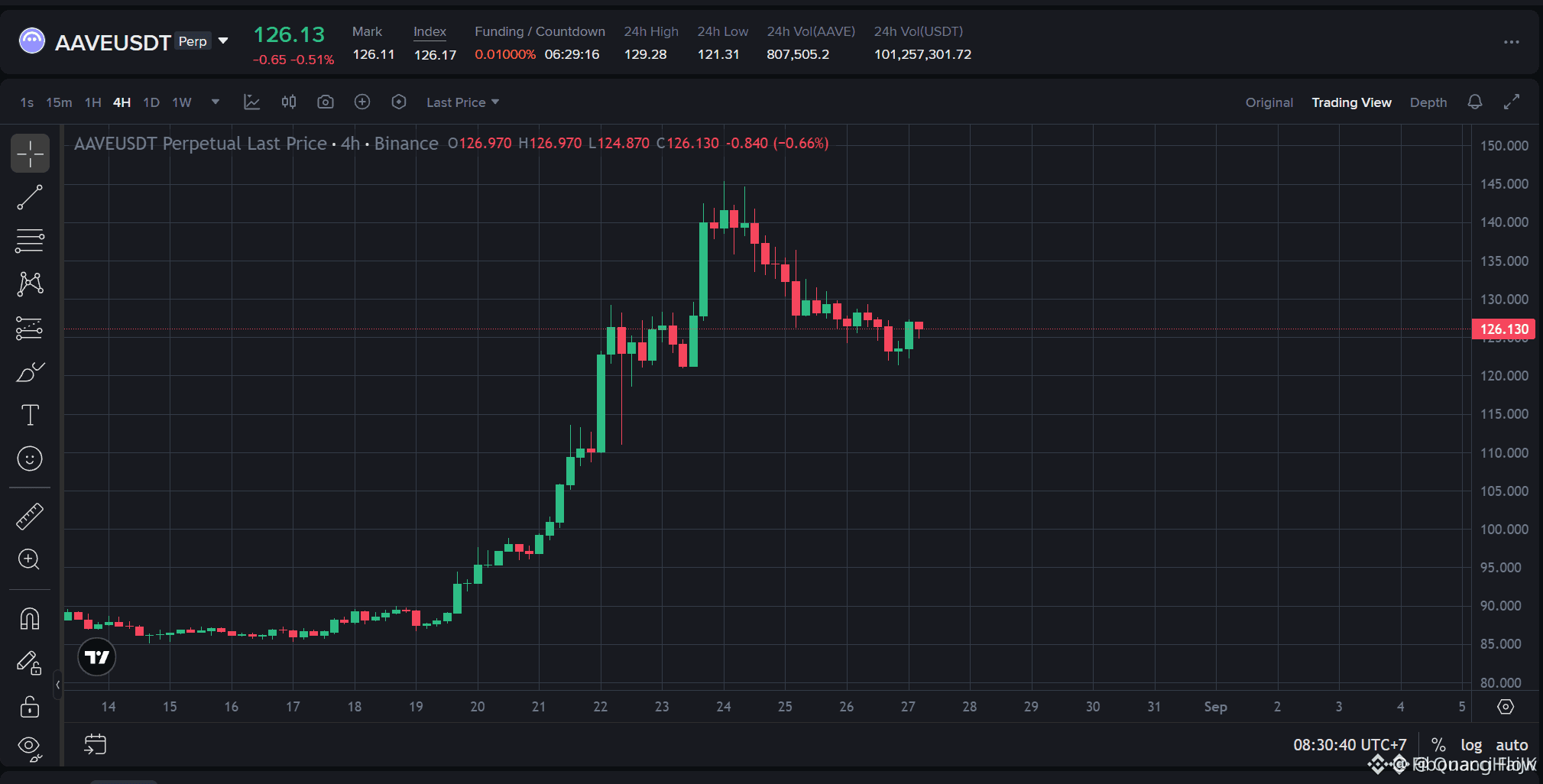Toggle lock all drawing tools
The height and width of the screenshot is (784, 1543).
coord(30,707)
